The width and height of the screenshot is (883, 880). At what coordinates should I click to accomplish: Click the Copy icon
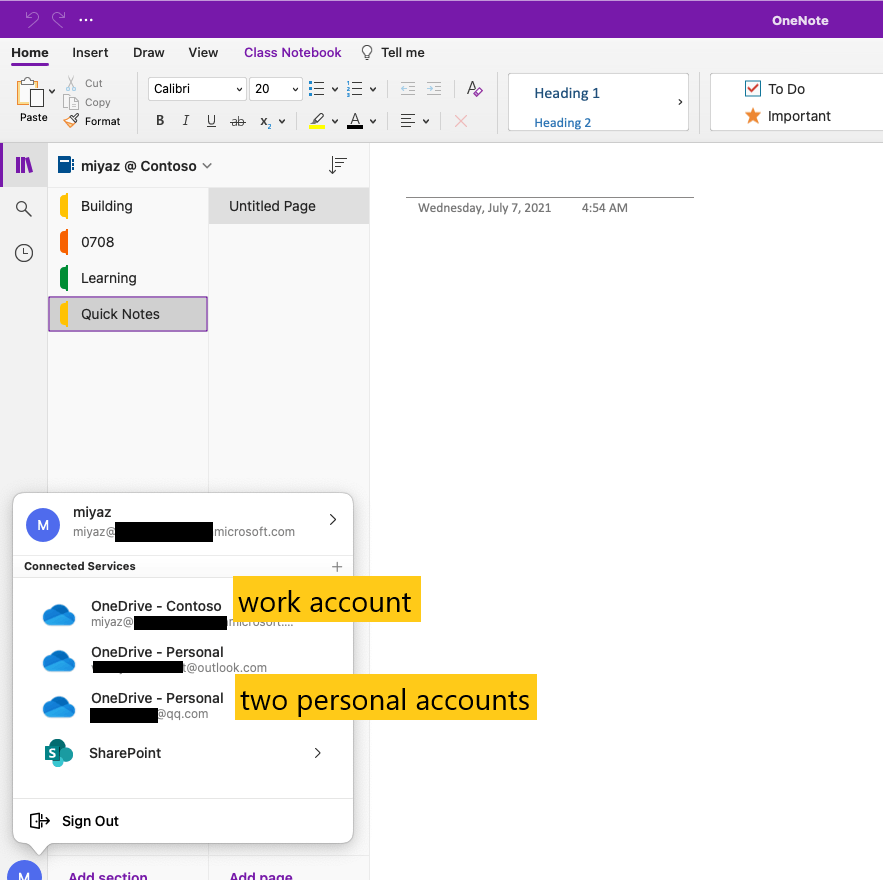71,102
